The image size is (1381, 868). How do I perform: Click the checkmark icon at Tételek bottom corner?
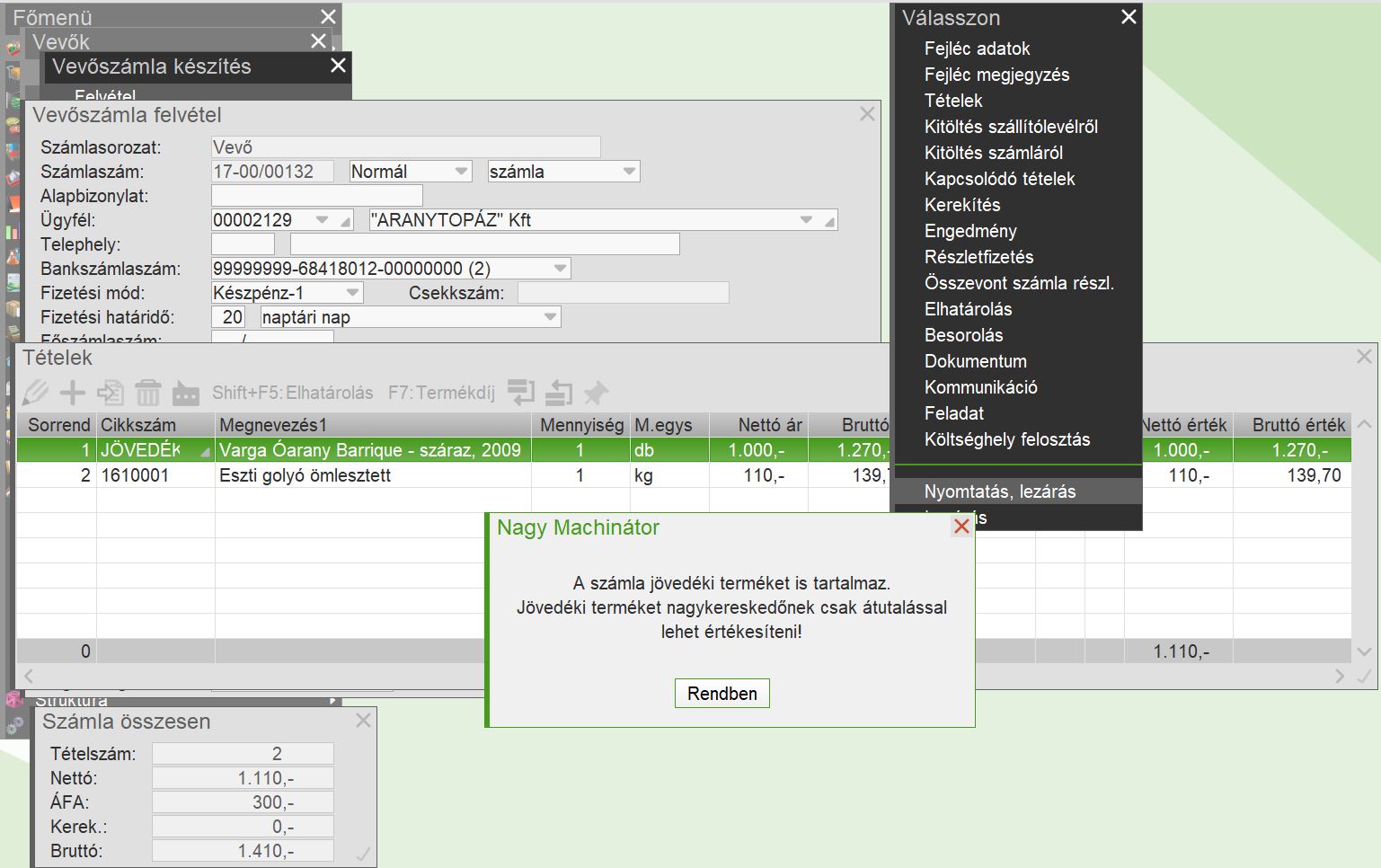1364,677
